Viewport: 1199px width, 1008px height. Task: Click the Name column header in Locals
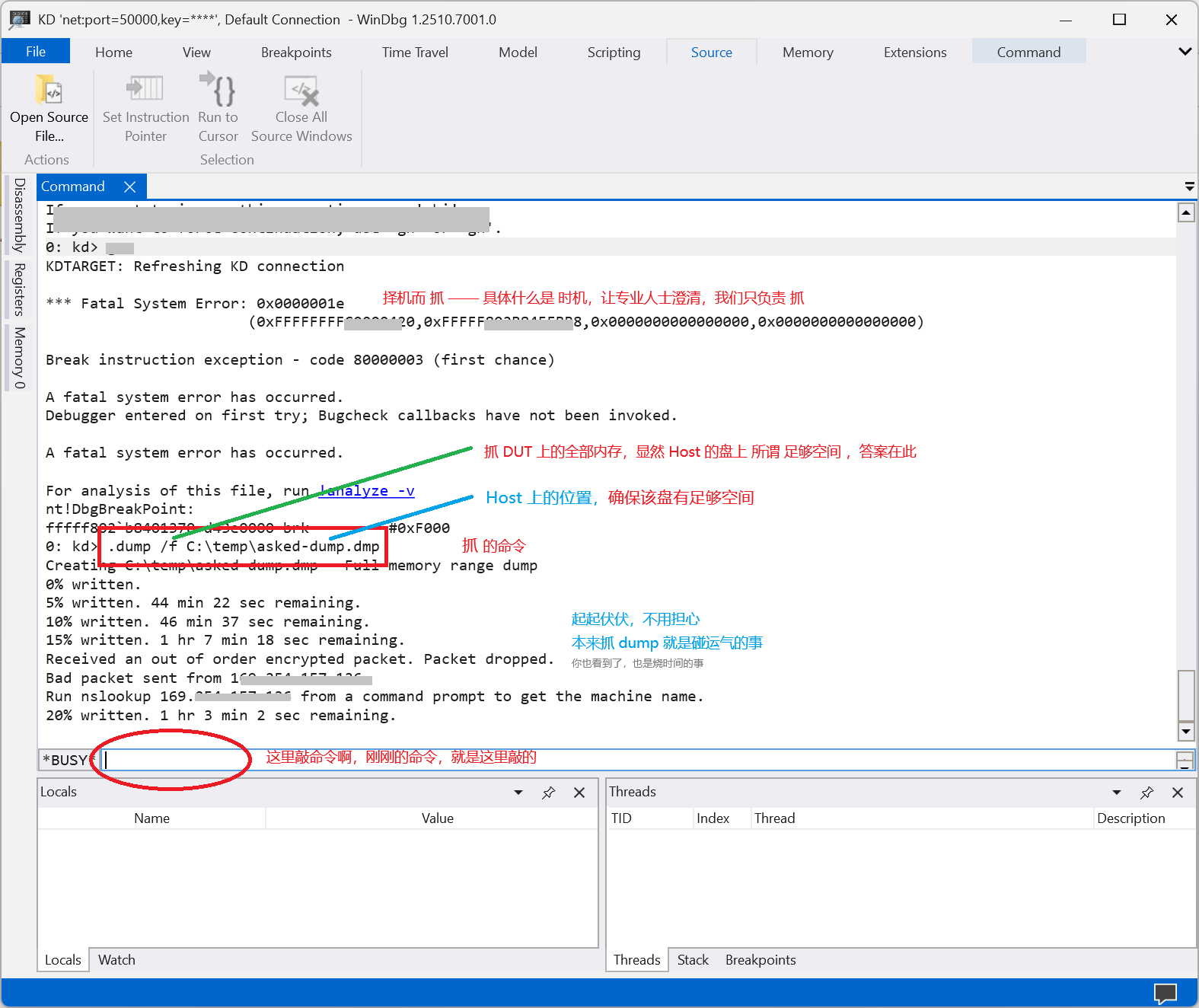coord(151,818)
